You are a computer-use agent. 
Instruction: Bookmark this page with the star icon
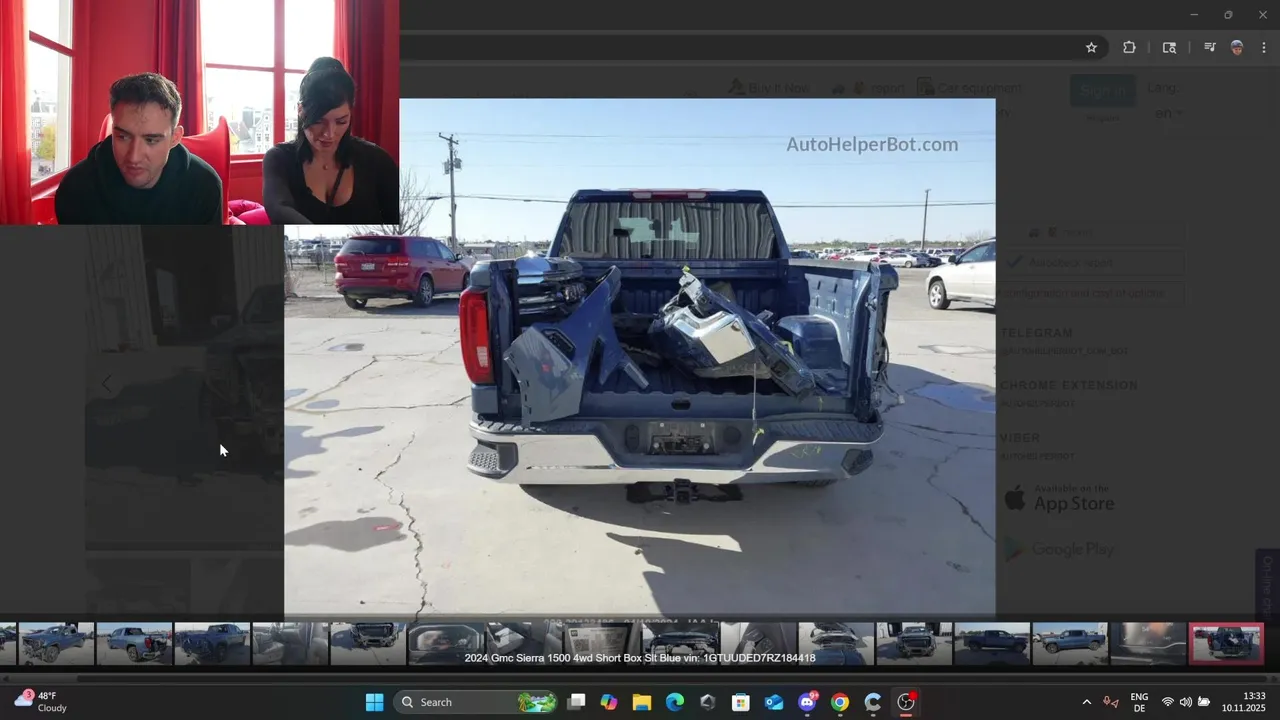(1091, 47)
